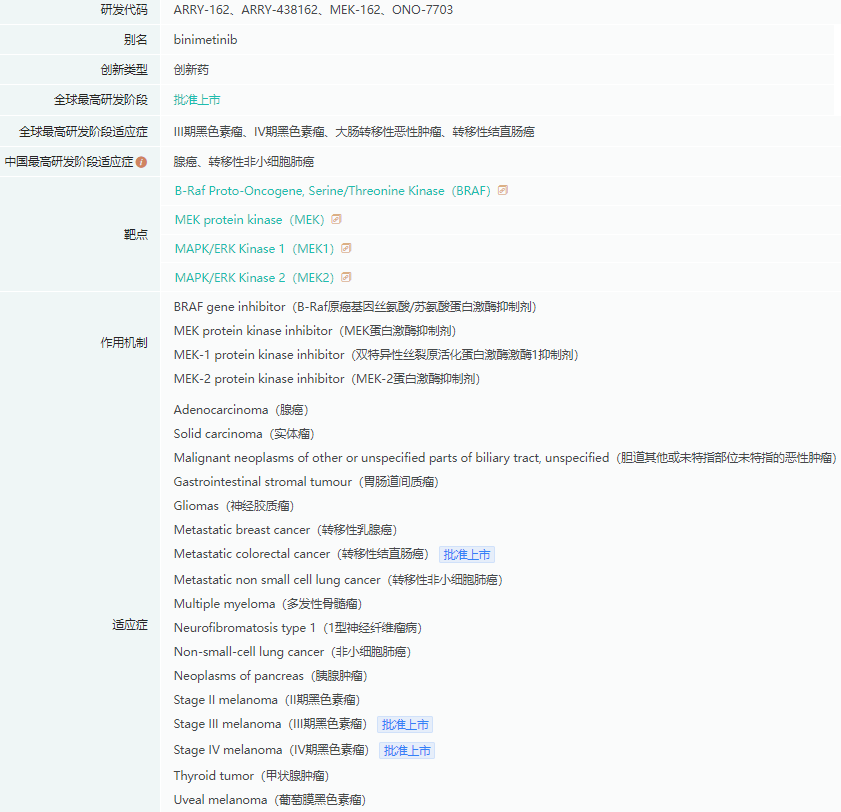
Task: Click 腺癌、转移性非小细胞肺癌 China indication text
Action: (x=244, y=162)
